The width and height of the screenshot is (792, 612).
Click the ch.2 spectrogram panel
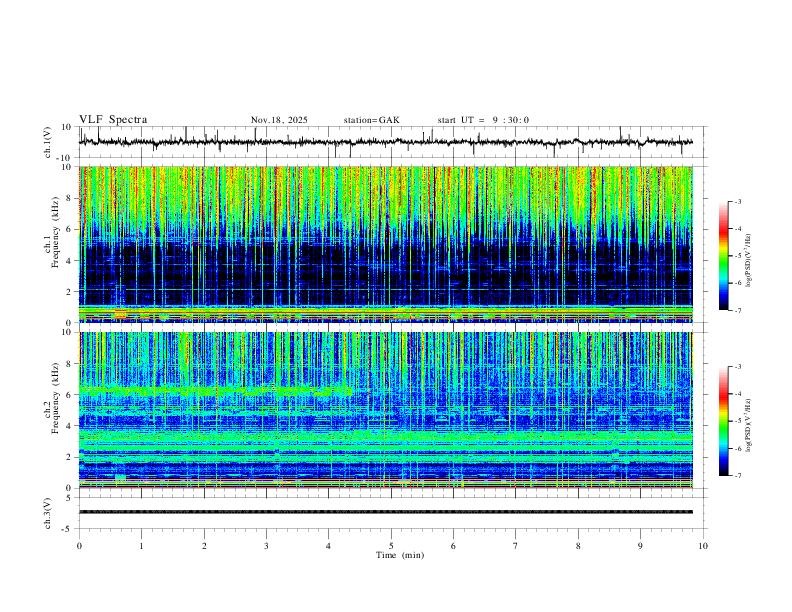[386, 410]
